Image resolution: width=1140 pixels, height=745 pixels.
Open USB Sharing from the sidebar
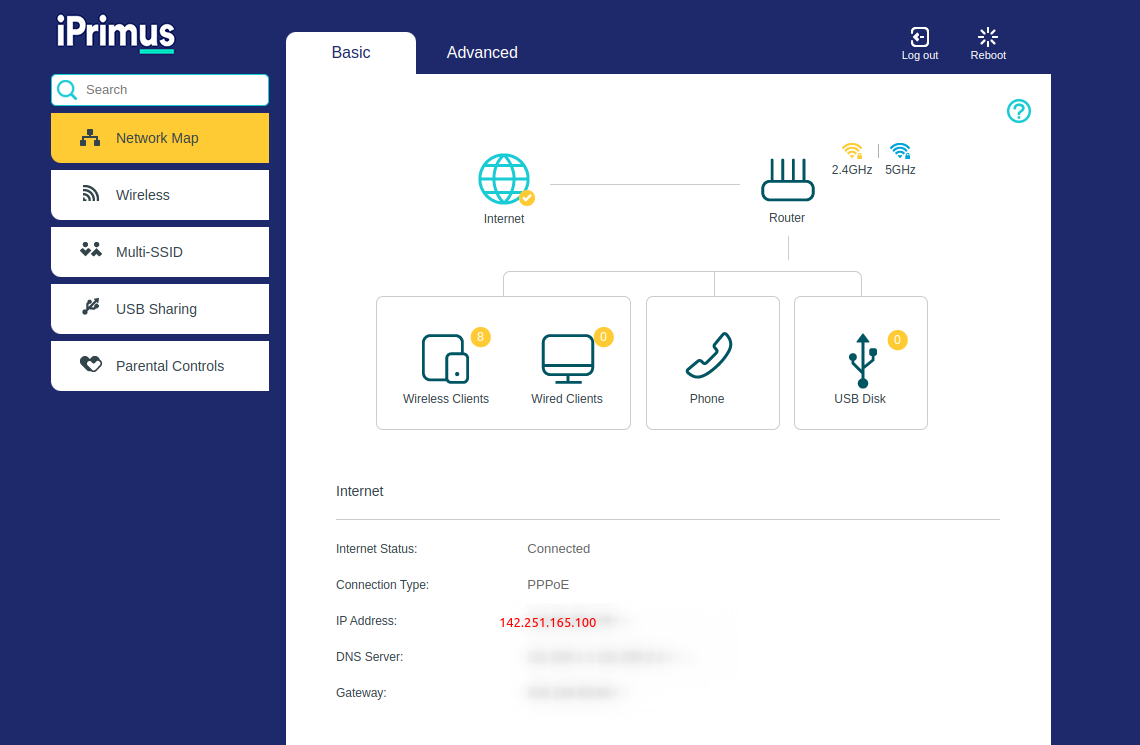point(160,309)
